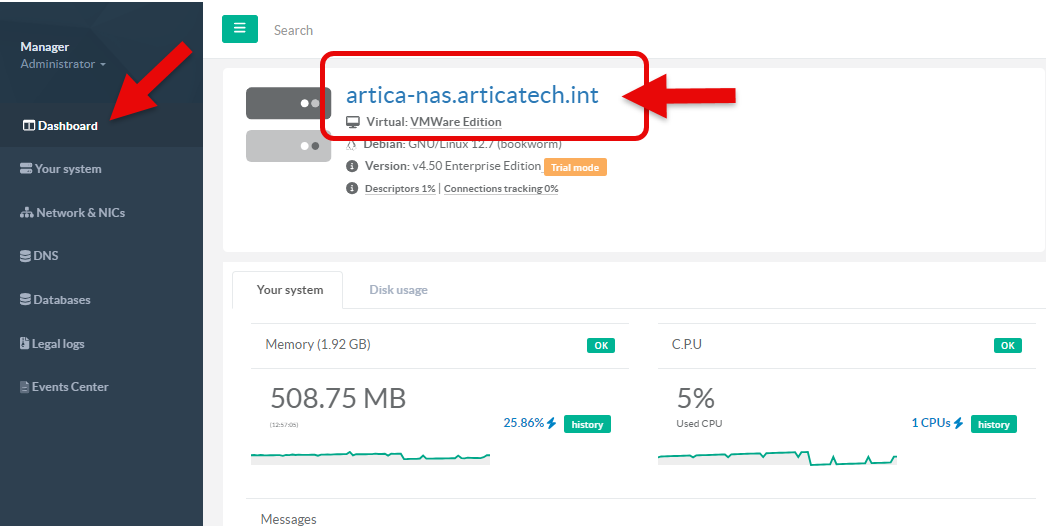
Task: Click the monitor icon beside Virtual
Action: click(x=352, y=122)
